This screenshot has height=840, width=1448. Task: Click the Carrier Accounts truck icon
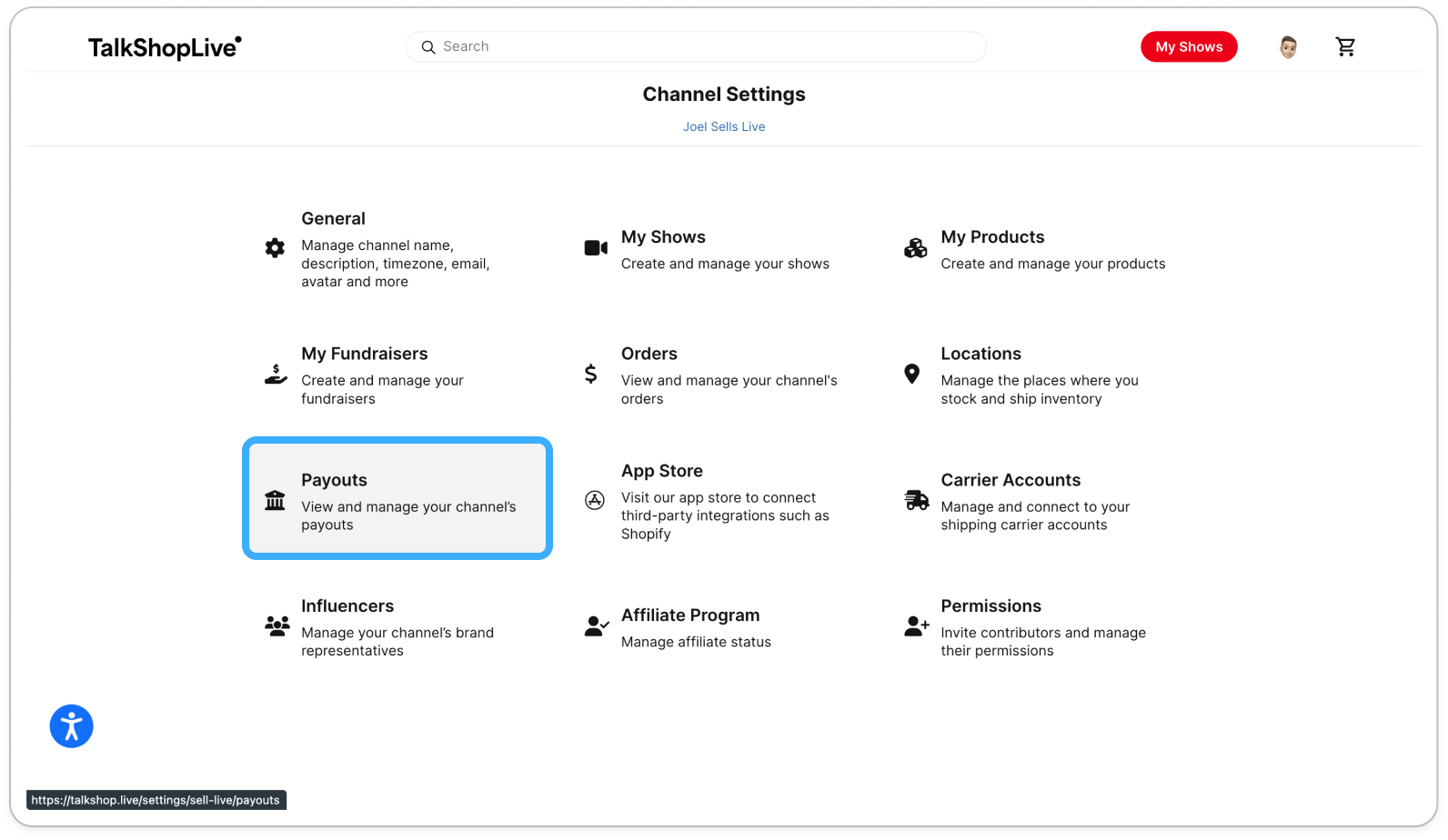click(917, 500)
